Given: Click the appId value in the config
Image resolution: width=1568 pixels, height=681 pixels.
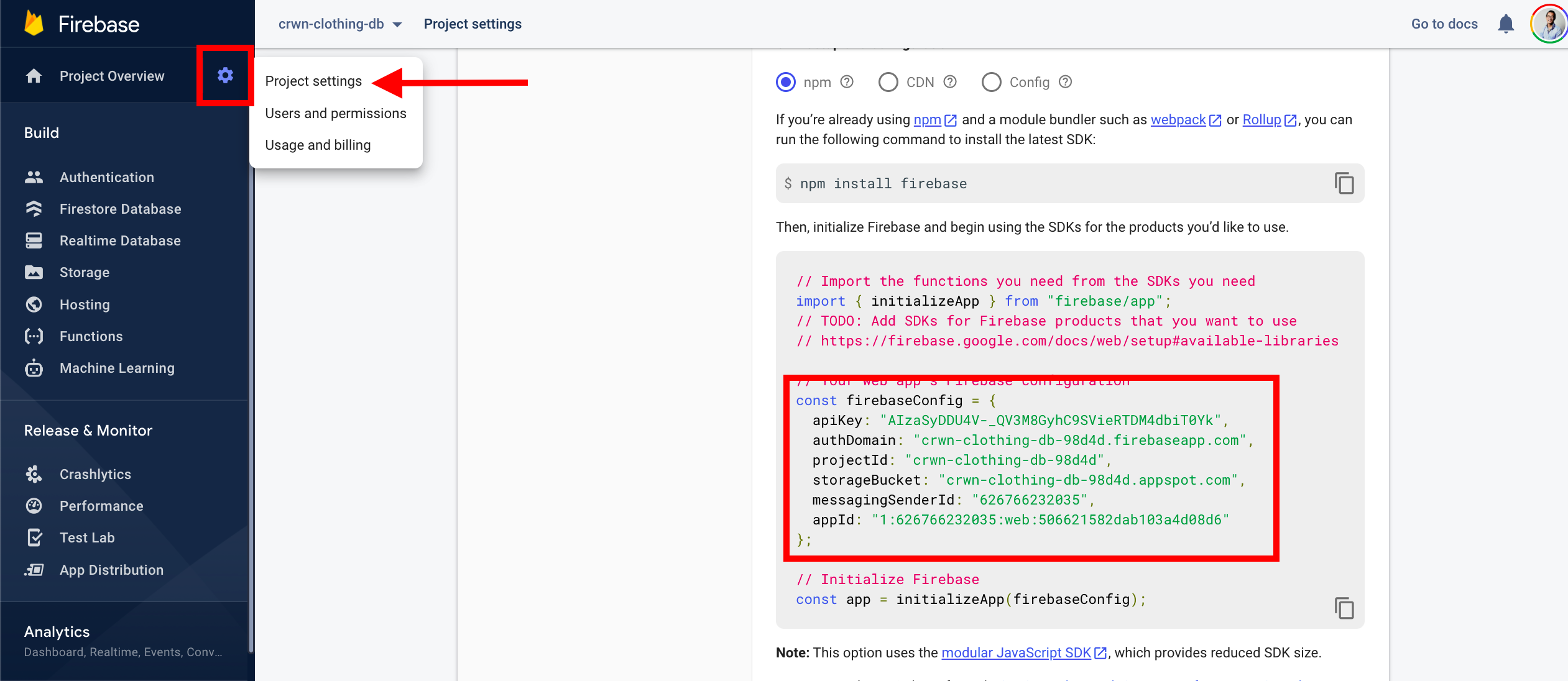Looking at the screenshot, I should coord(1051,520).
